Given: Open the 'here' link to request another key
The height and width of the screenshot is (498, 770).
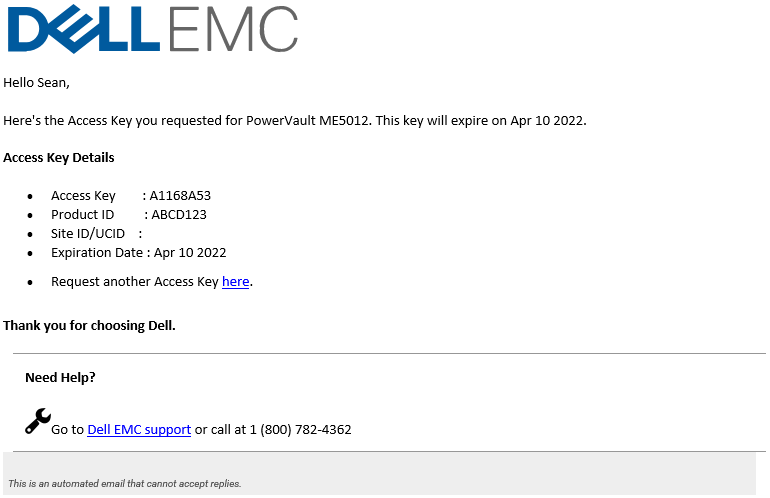Looking at the screenshot, I should (235, 282).
